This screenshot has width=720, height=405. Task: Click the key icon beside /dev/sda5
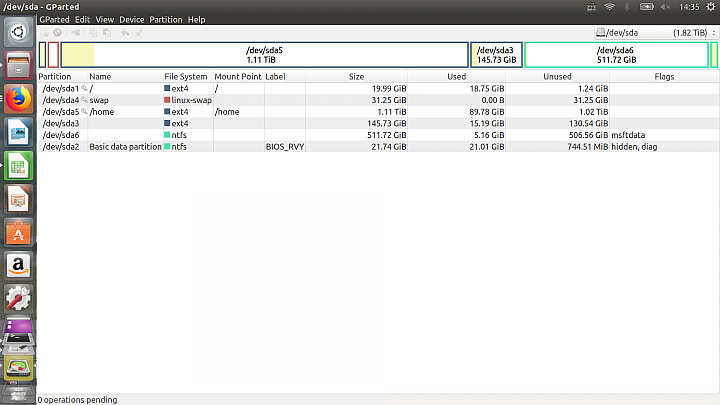click(84, 112)
